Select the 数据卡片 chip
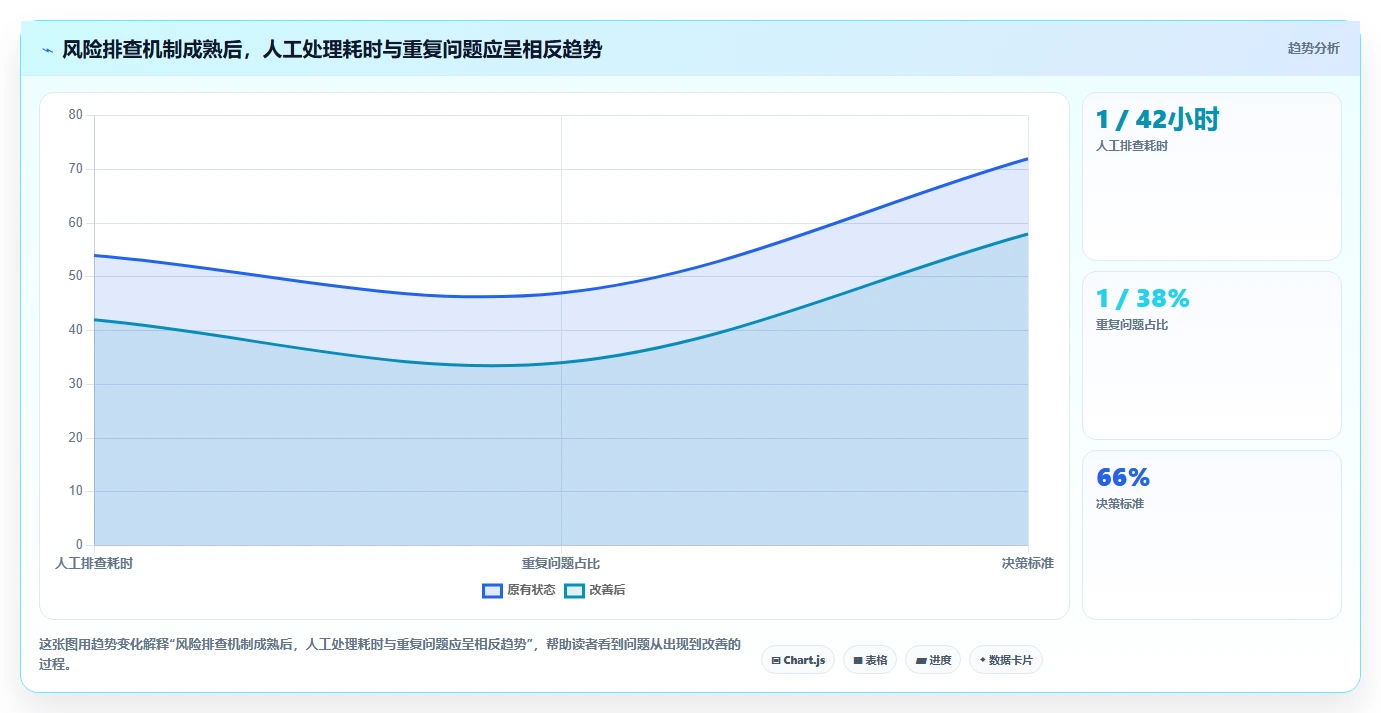 pyautogui.click(x=1006, y=660)
